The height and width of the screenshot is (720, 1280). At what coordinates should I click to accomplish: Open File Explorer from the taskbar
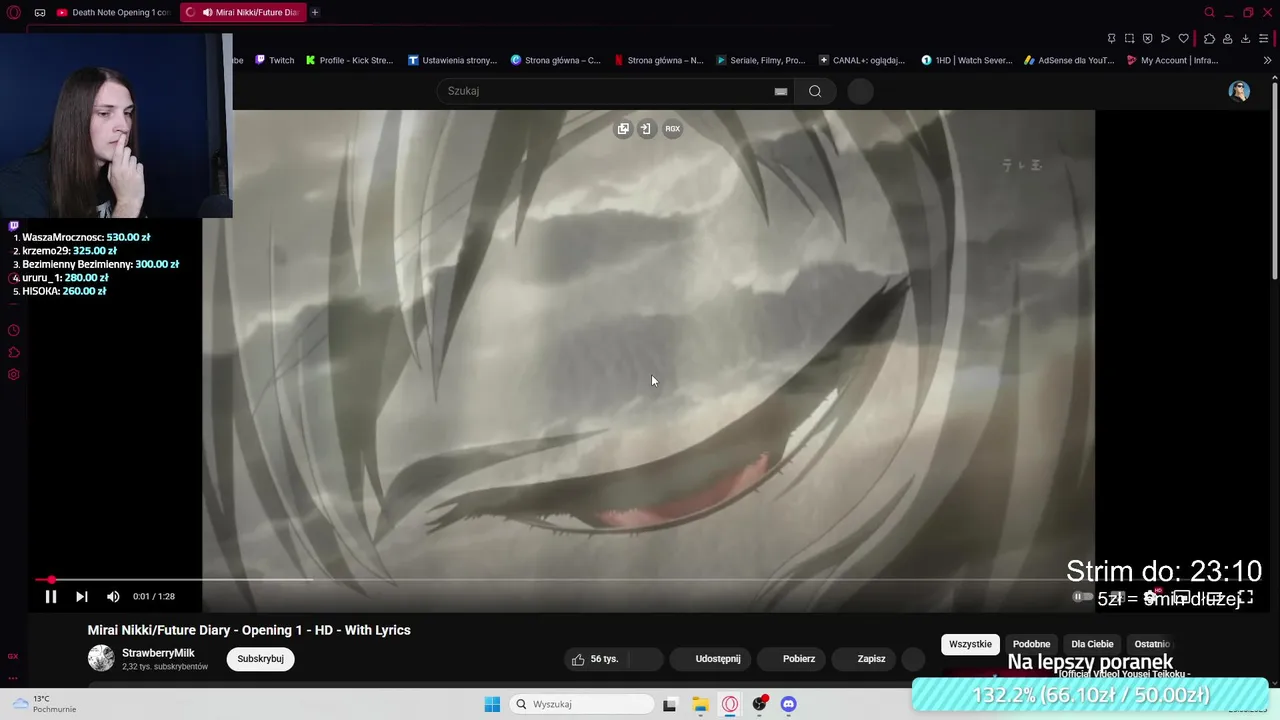(700, 704)
